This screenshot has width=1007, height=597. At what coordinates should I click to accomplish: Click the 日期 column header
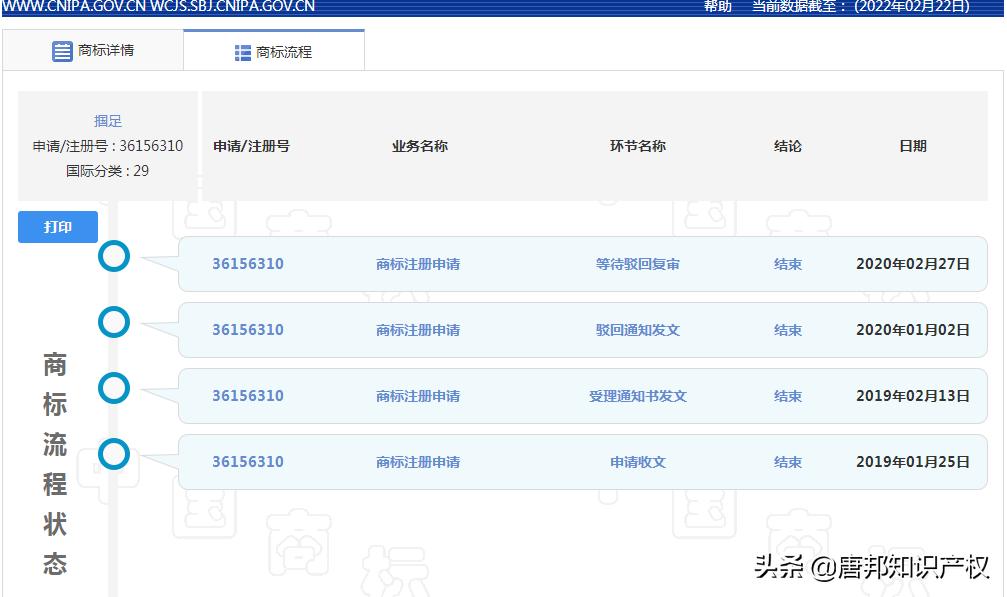912,145
